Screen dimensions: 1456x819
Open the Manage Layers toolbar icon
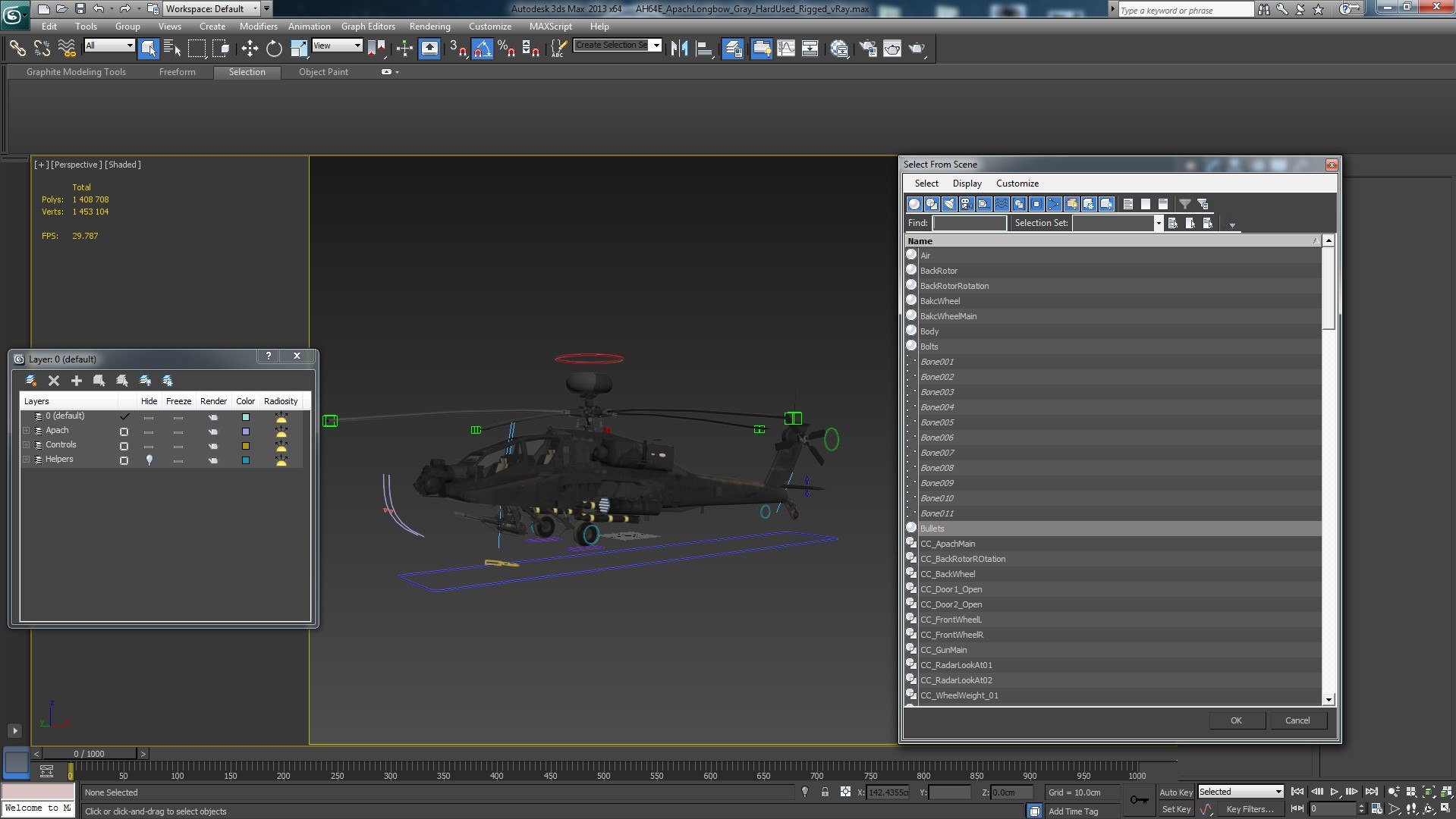[733, 49]
